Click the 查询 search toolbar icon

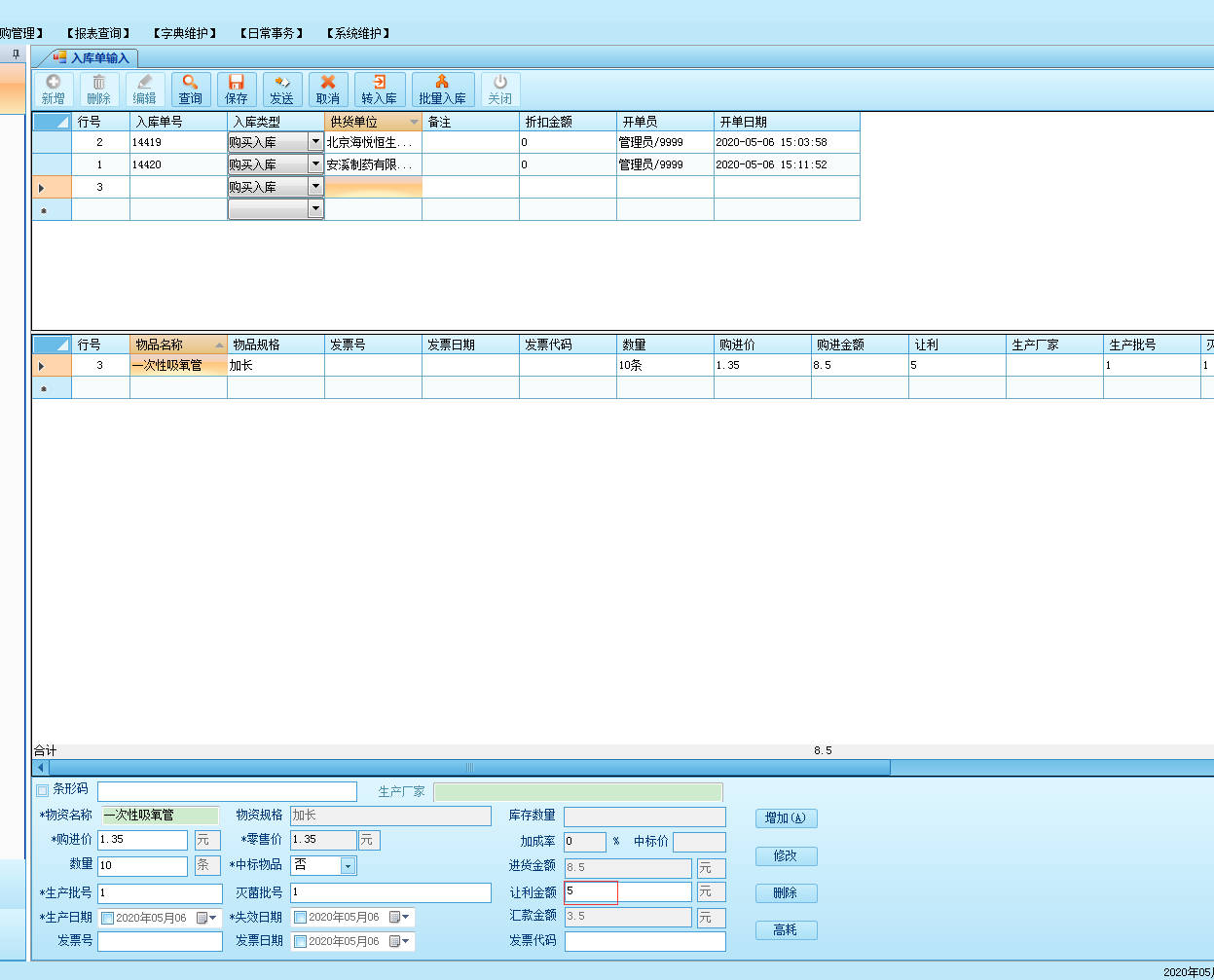click(191, 90)
